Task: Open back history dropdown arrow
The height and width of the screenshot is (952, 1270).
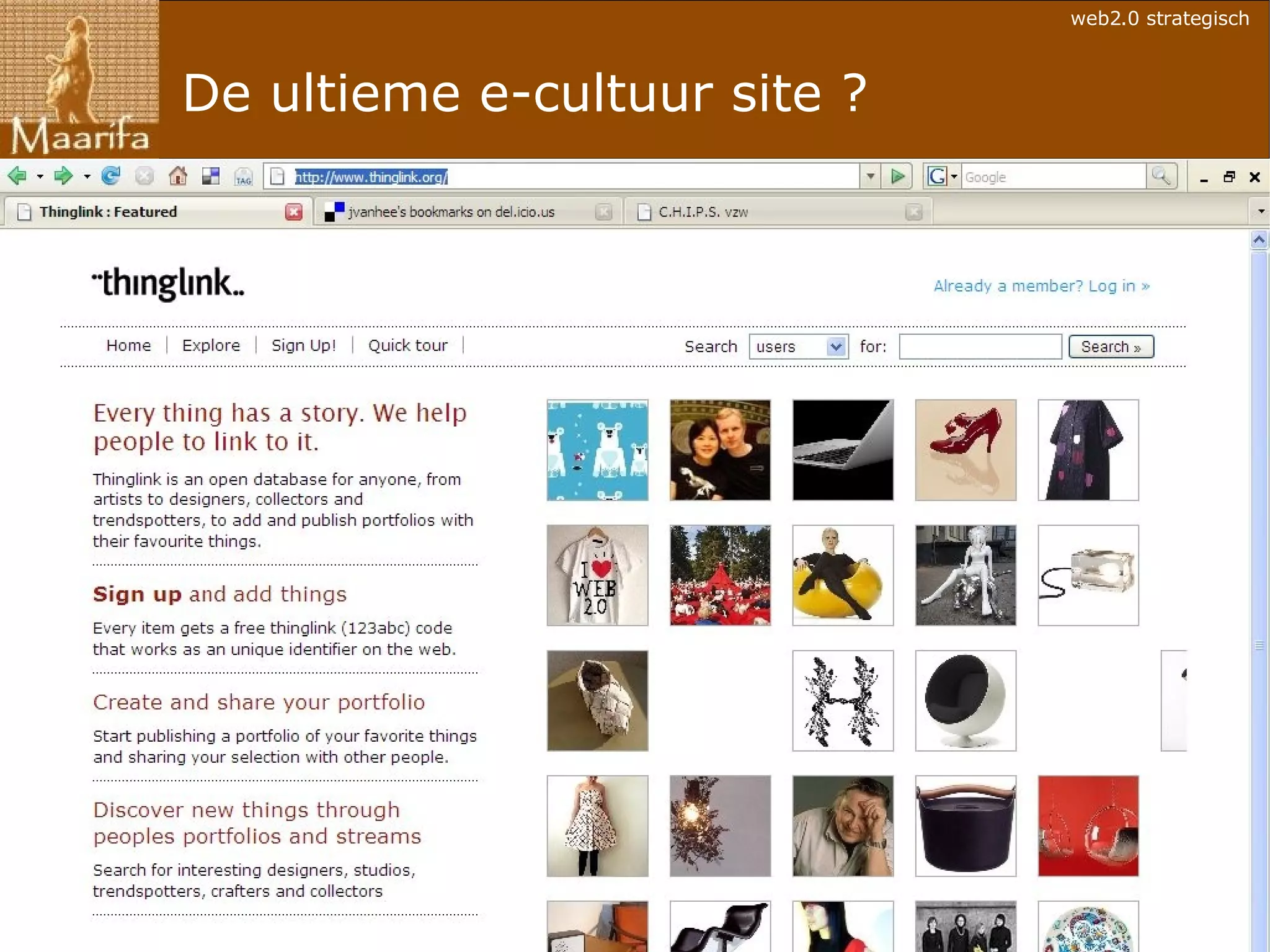Action: [40, 177]
